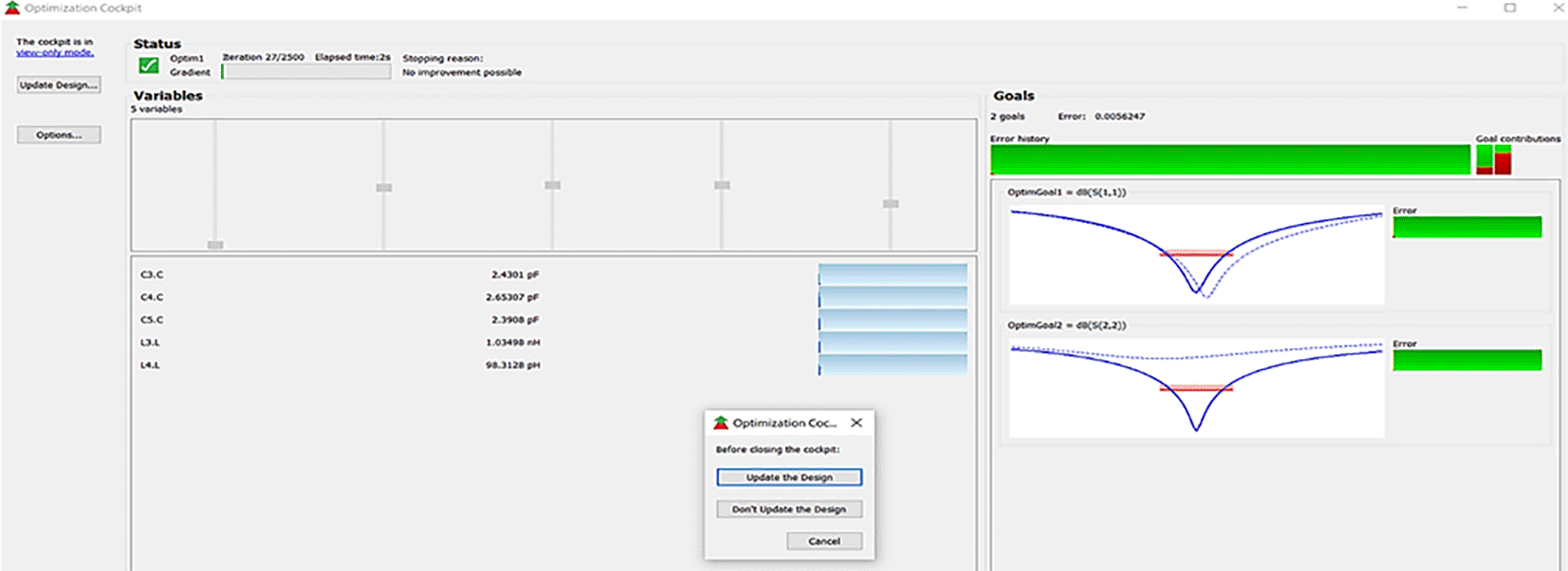
Task: Click the Update Design... button
Action: click(x=59, y=85)
